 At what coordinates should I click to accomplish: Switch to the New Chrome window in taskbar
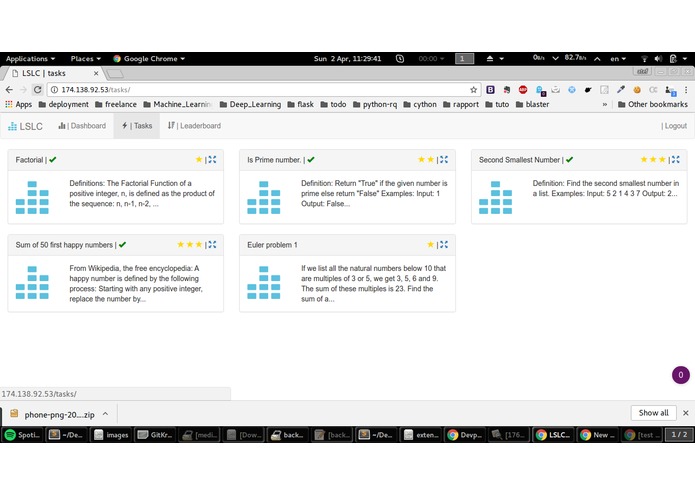(598, 435)
